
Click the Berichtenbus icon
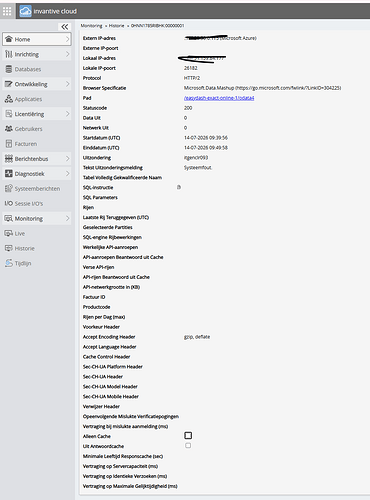click(9, 159)
